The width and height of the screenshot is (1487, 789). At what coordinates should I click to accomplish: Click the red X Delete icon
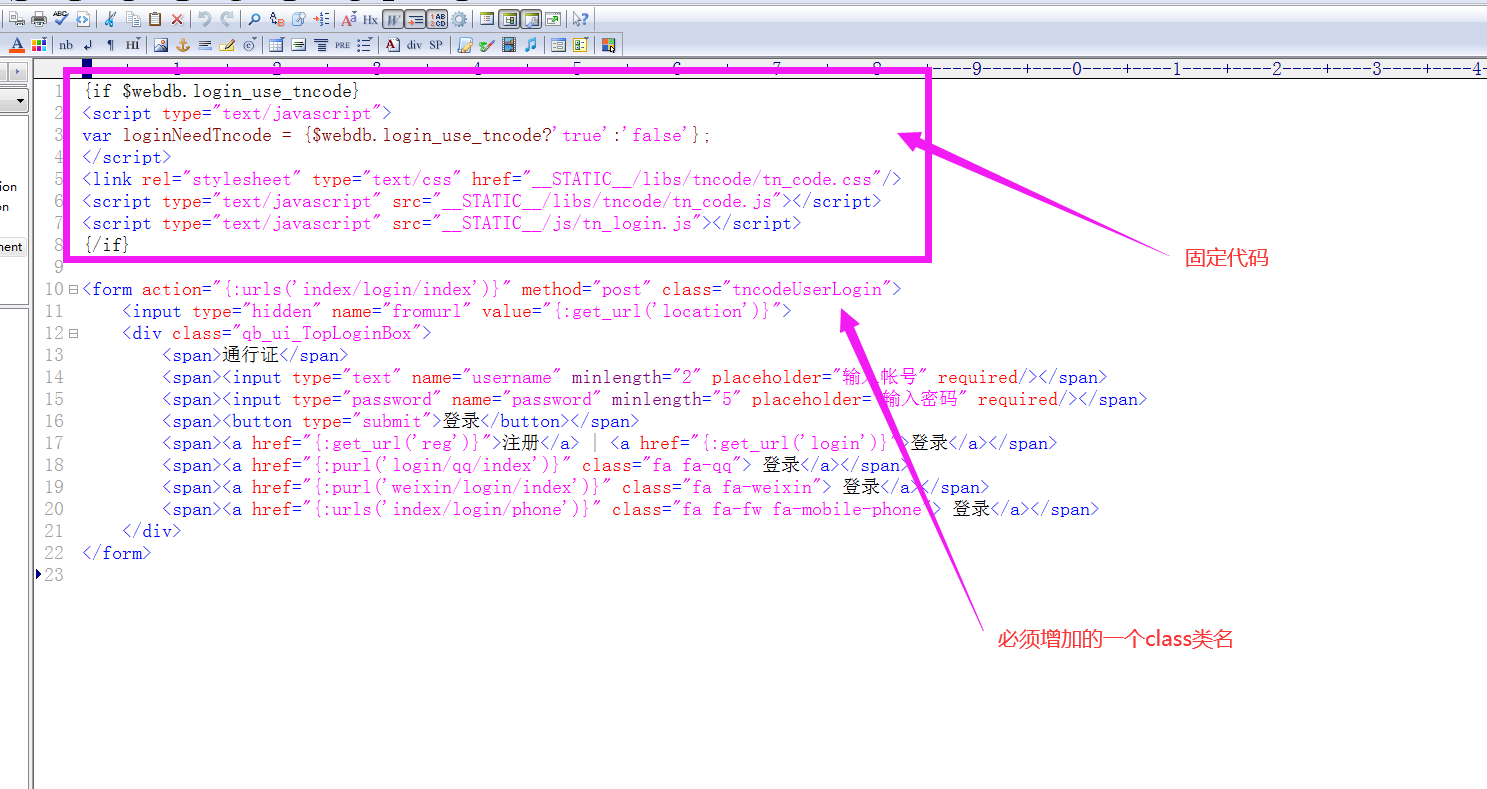[177, 19]
